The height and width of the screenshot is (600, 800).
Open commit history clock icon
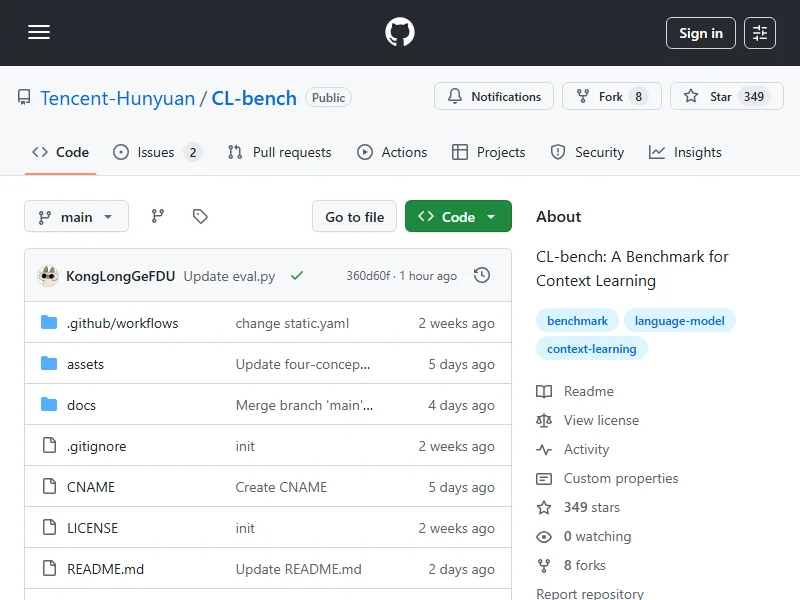(x=482, y=275)
